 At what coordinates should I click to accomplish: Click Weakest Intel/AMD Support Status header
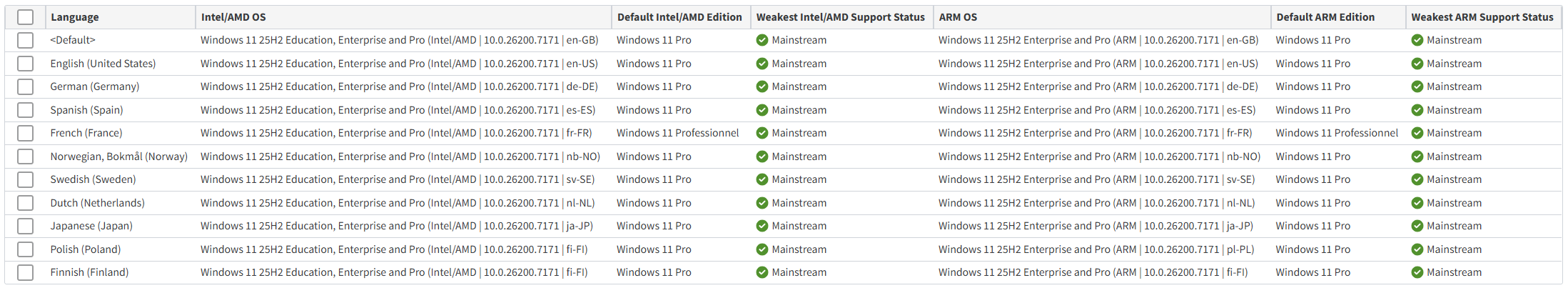click(x=840, y=17)
